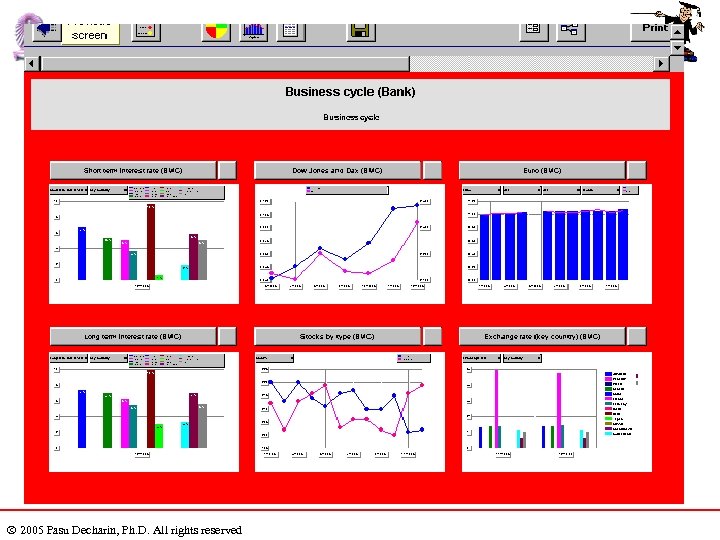Screen dimensions: 720x540
Task: Toggle small square beside Stocks by type
Action: pyautogui.click(x=432, y=337)
